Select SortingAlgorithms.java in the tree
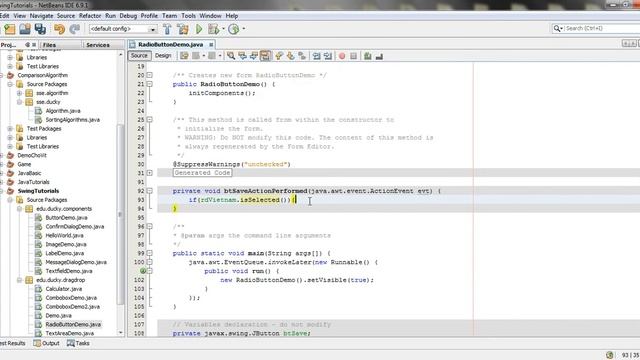The image size is (640, 360). pyautogui.click(x=73, y=120)
